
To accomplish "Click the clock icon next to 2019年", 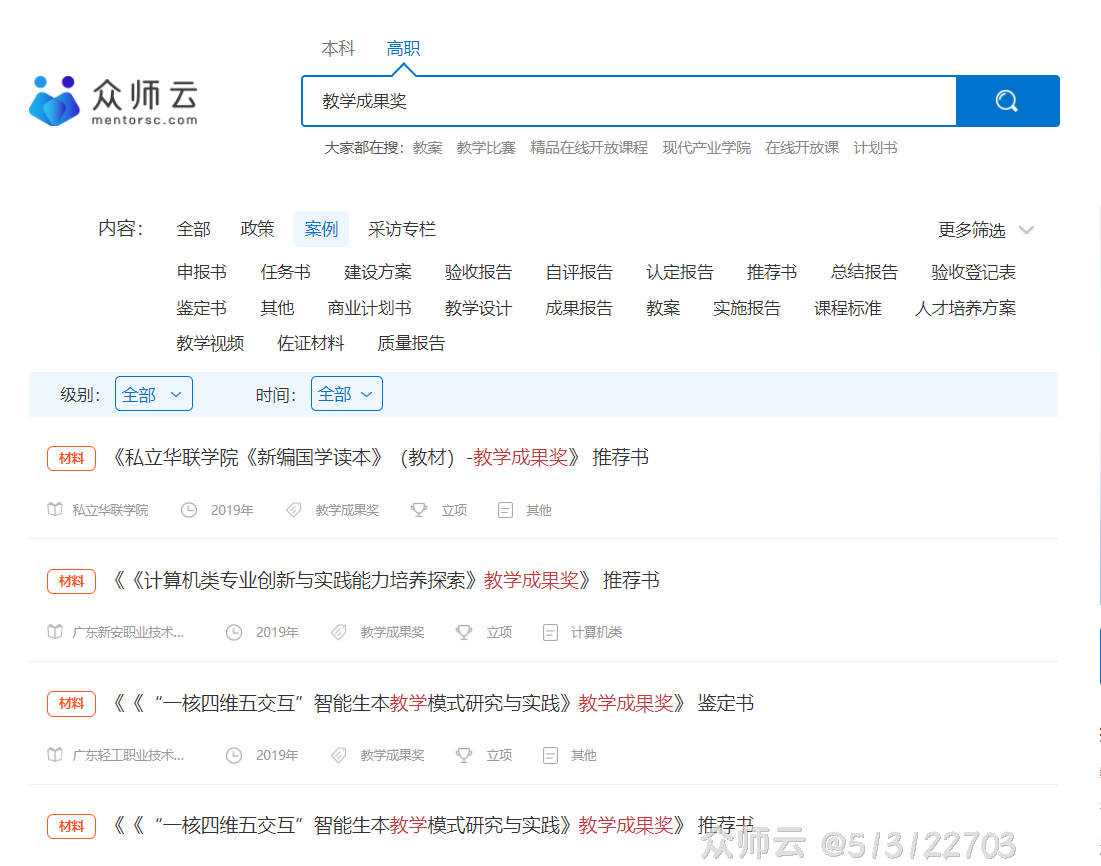I will [189, 509].
